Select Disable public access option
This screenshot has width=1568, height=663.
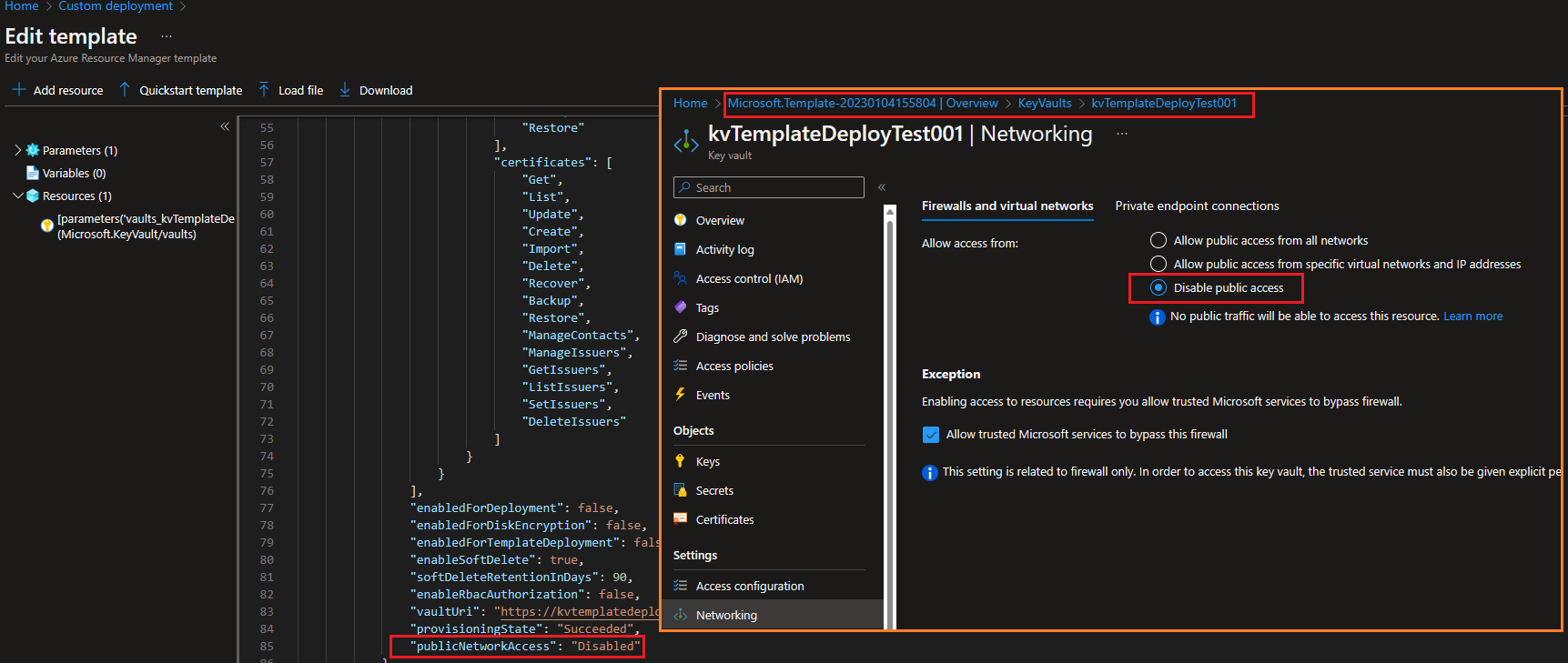click(1158, 287)
